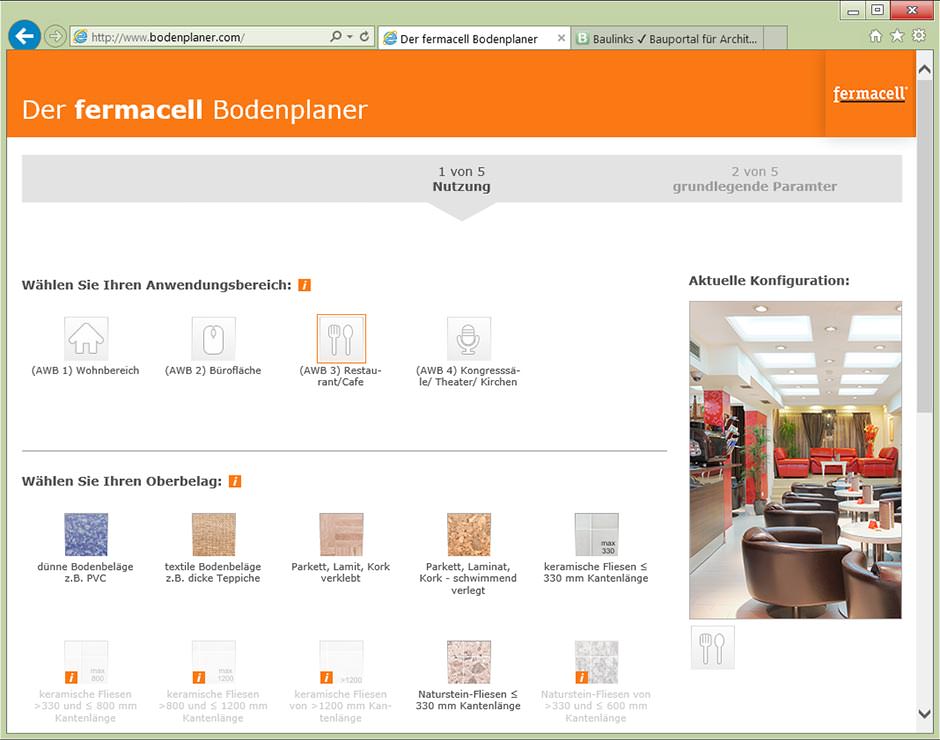
Task: Click the browser Refresh icon
Action: [364, 37]
